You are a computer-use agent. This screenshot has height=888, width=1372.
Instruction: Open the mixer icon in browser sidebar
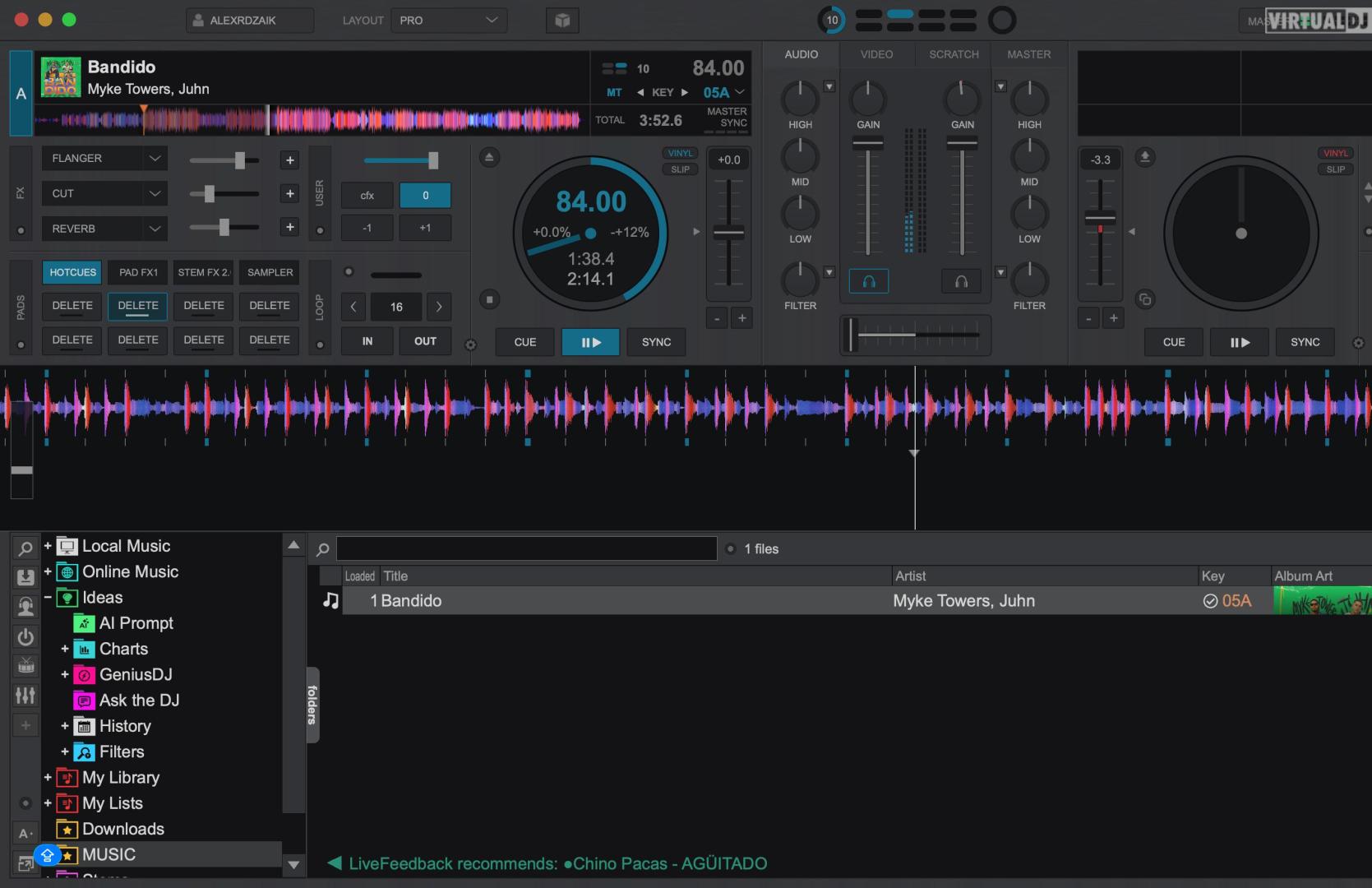coord(25,696)
